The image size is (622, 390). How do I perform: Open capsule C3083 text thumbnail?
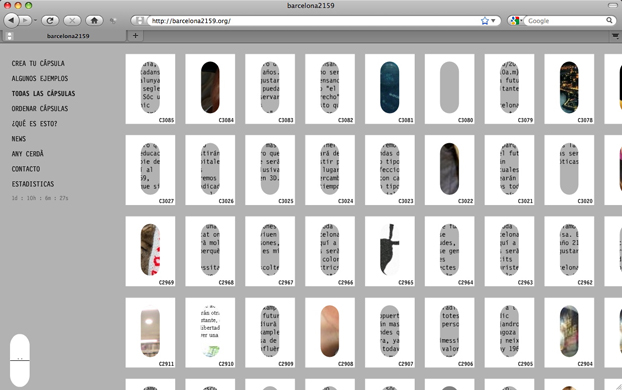(270, 89)
